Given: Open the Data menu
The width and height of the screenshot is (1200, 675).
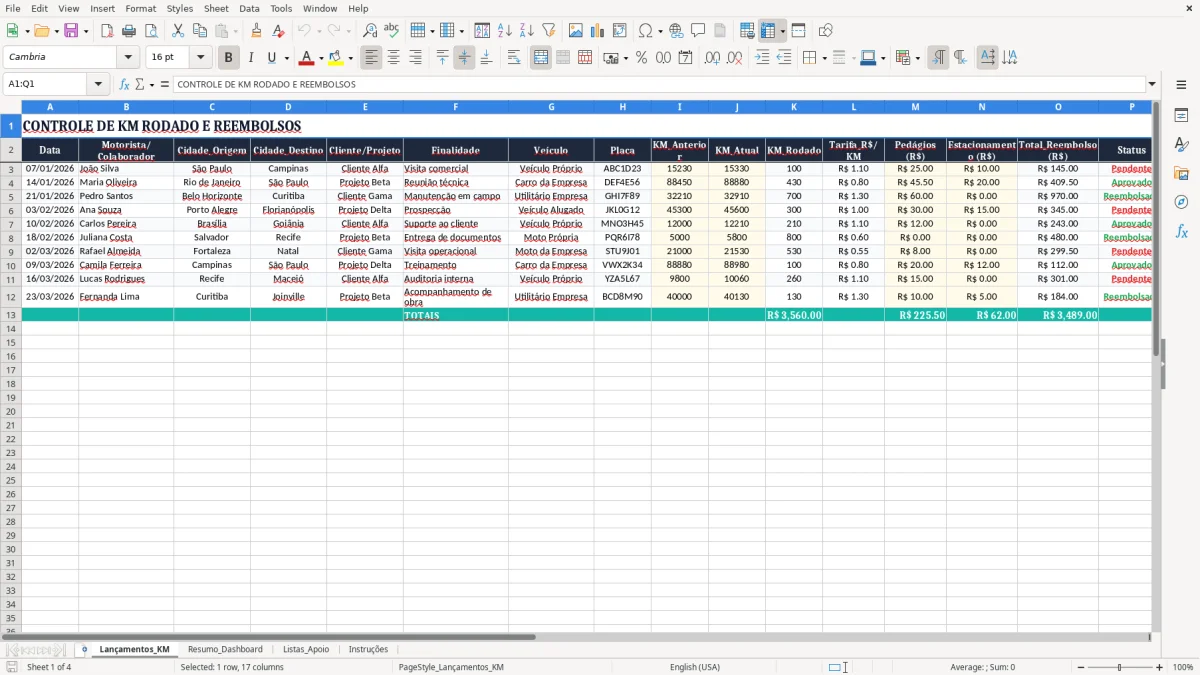Looking at the screenshot, I should point(249,8).
